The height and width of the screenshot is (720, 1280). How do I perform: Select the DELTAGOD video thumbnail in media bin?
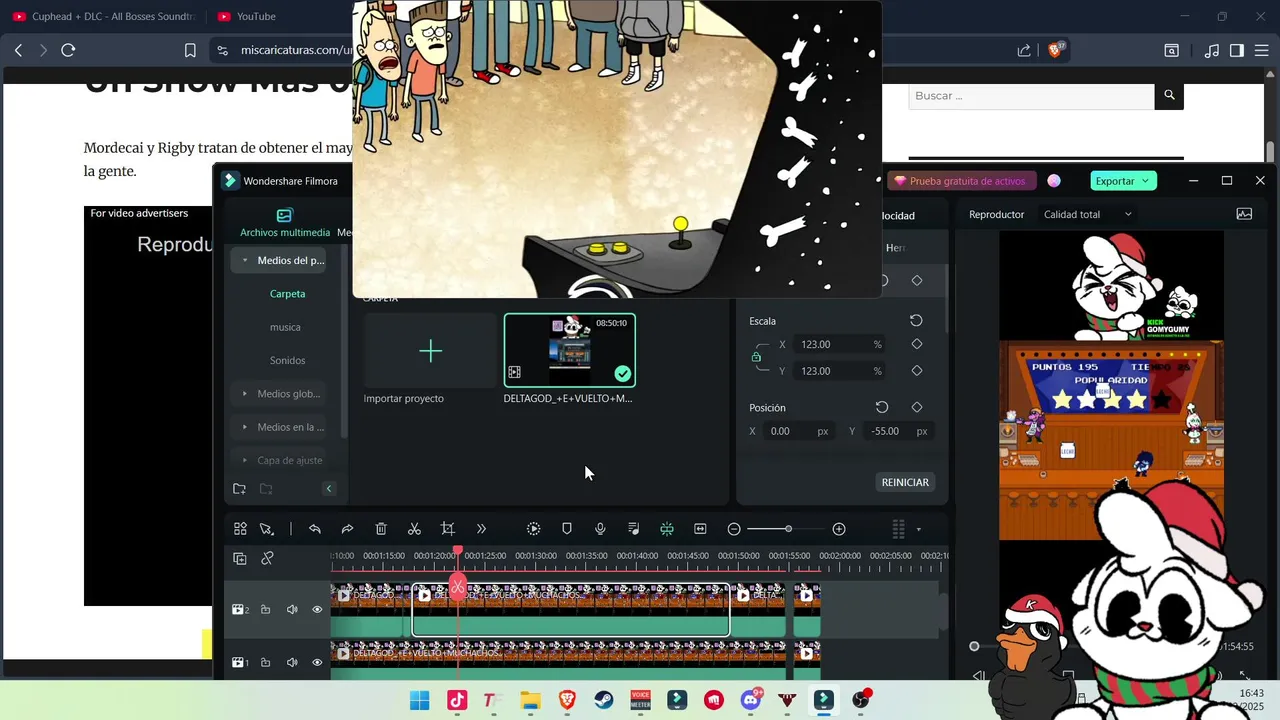tap(570, 350)
